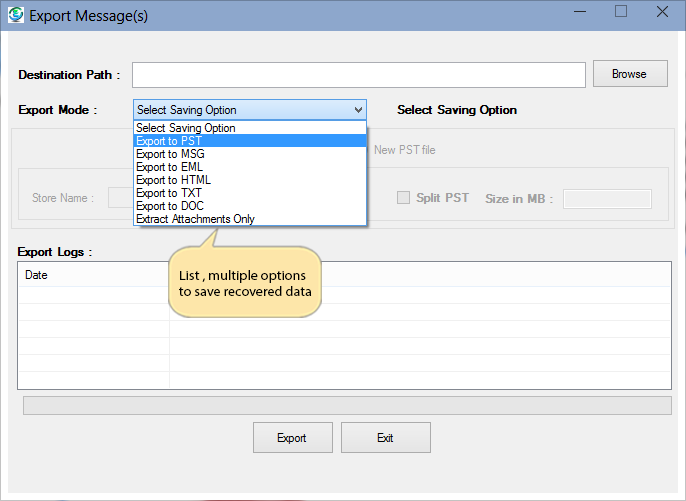
Task: Minimize the Export Message(s) window
Action: [579, 12]
